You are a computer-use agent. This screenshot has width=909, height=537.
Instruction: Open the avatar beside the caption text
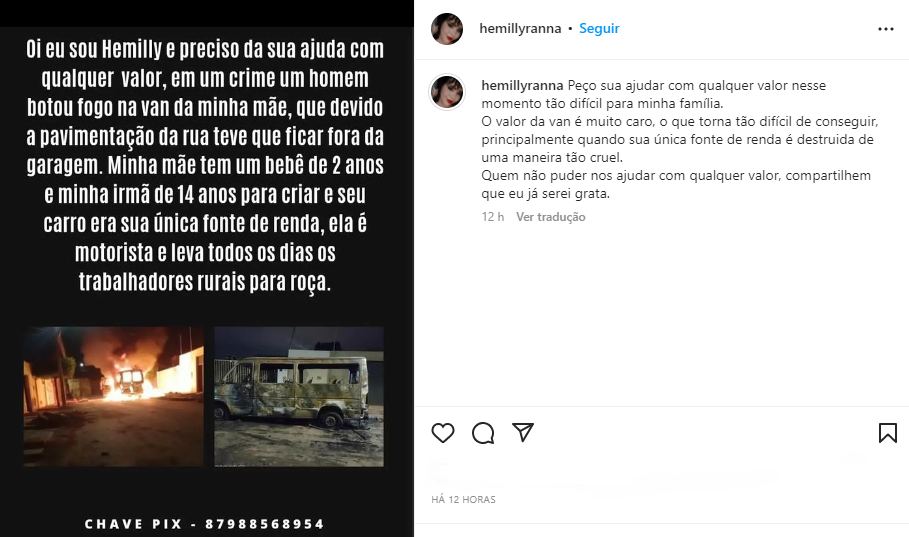point(447,92)
